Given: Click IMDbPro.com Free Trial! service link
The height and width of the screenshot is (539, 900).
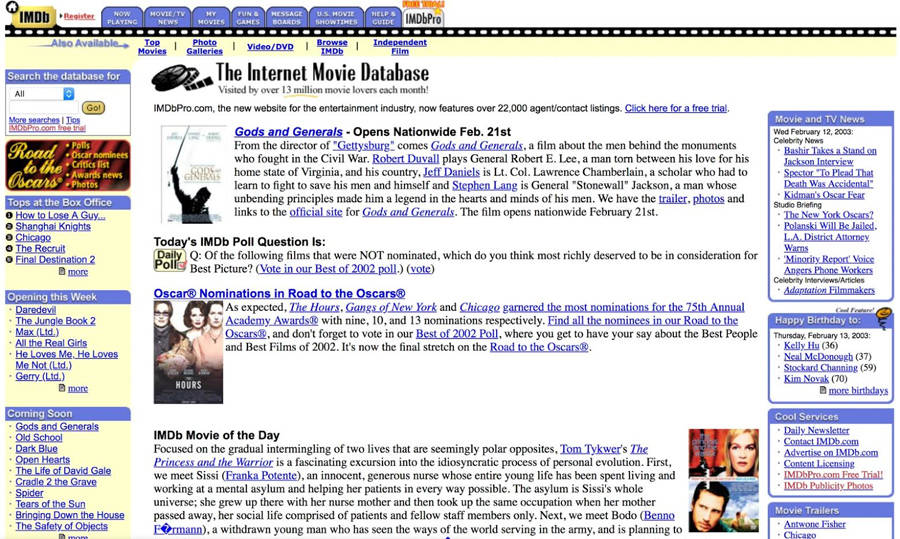Looking at the screenshot, I should (x=833, y=475).
